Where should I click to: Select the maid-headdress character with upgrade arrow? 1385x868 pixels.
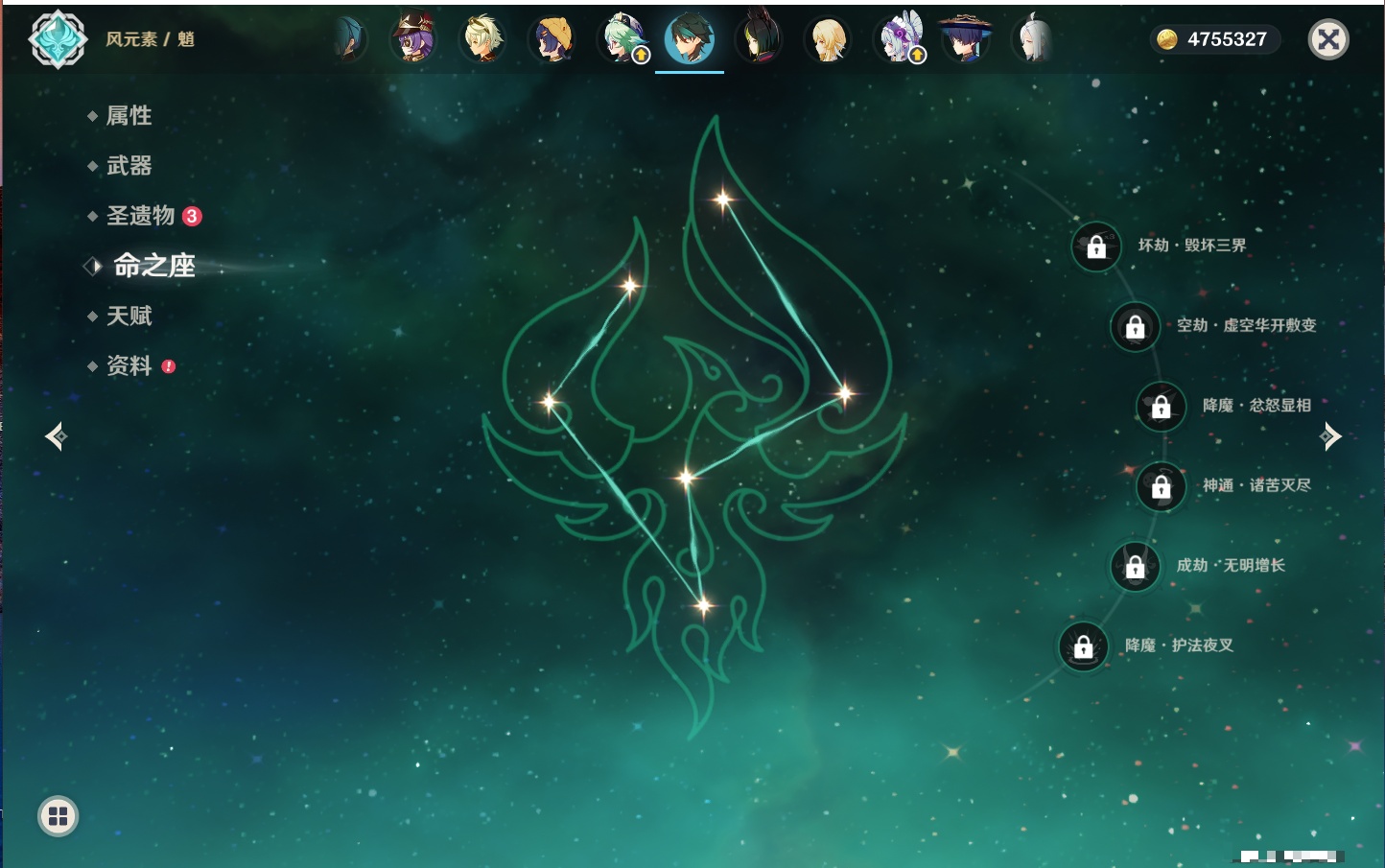(899, 39)
